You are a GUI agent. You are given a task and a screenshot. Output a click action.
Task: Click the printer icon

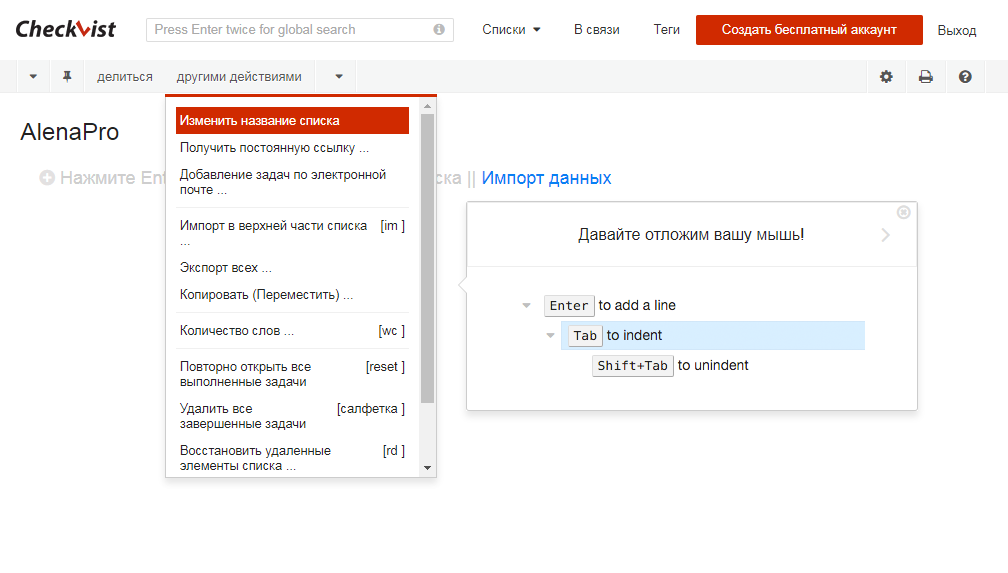click(926, 76)
